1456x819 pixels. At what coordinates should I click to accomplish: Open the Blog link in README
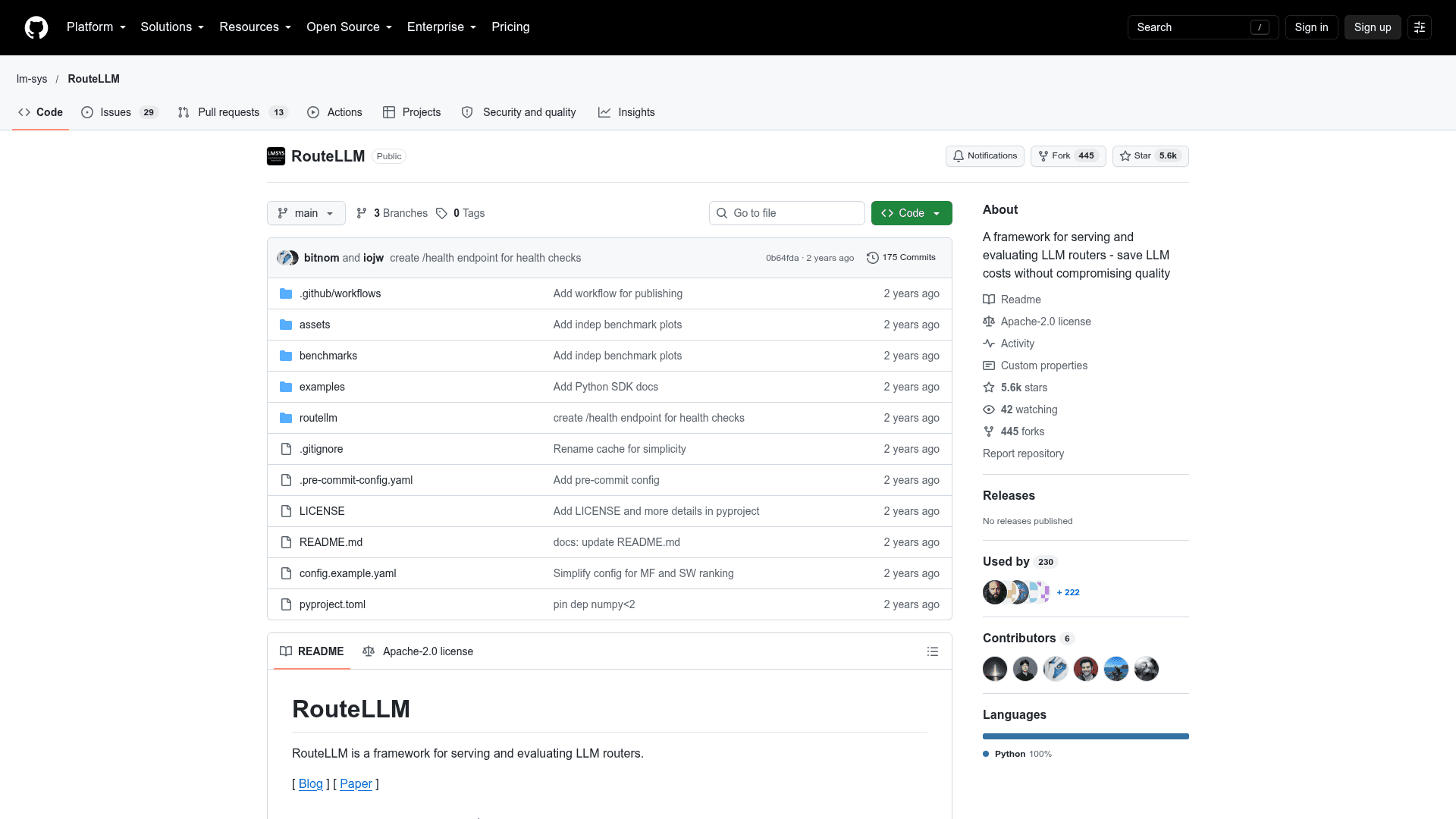point(310,784)
